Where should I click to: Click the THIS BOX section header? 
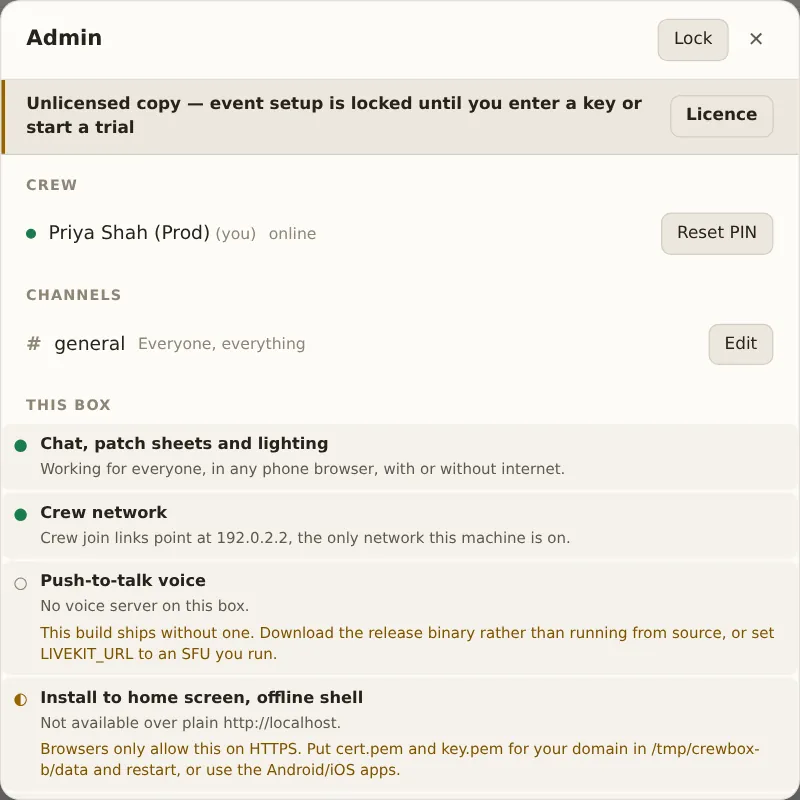click(x=68, y=405)
